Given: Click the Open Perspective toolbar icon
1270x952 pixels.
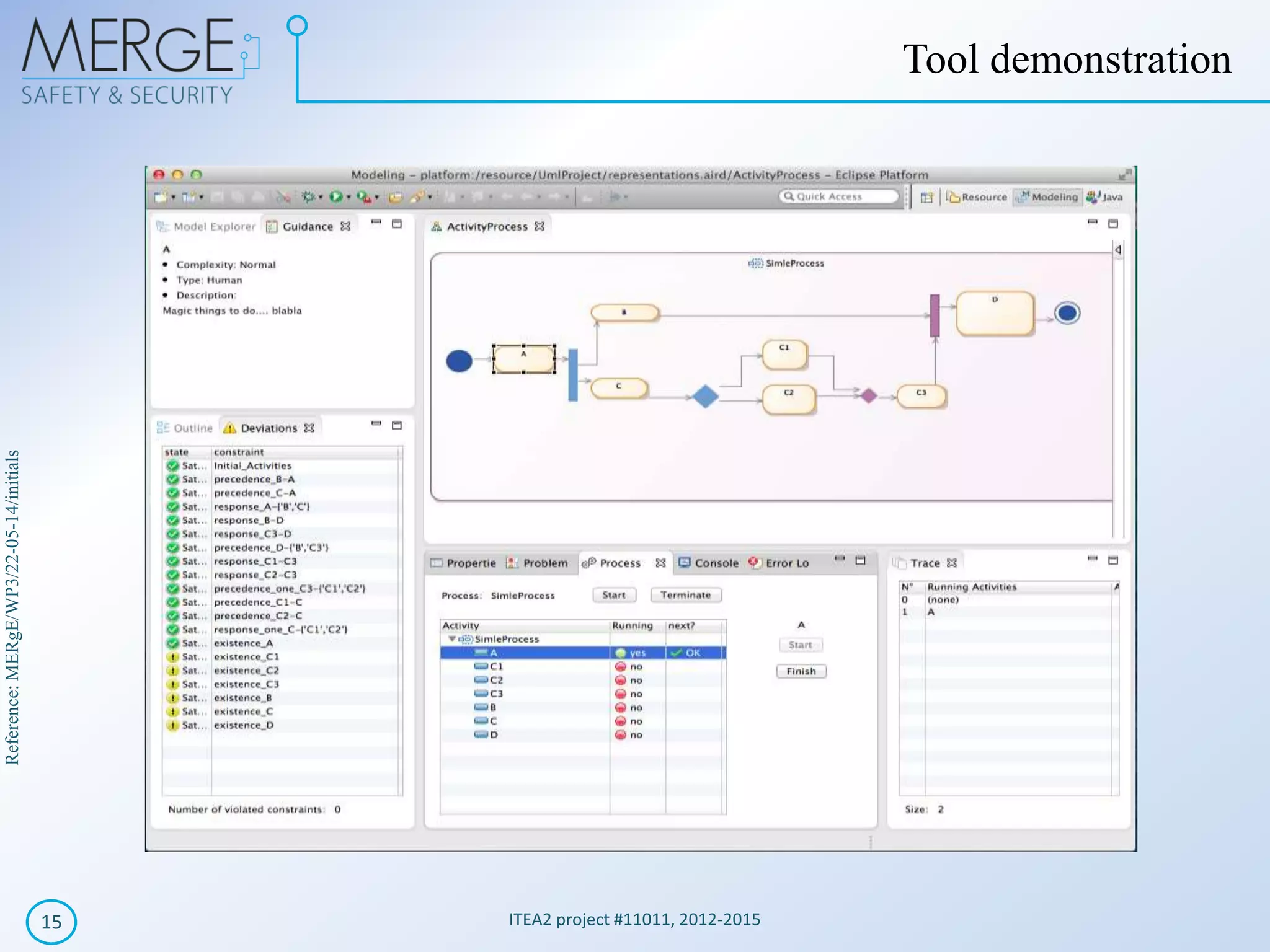Looking at the screenshot, I should tap(927, 197).
